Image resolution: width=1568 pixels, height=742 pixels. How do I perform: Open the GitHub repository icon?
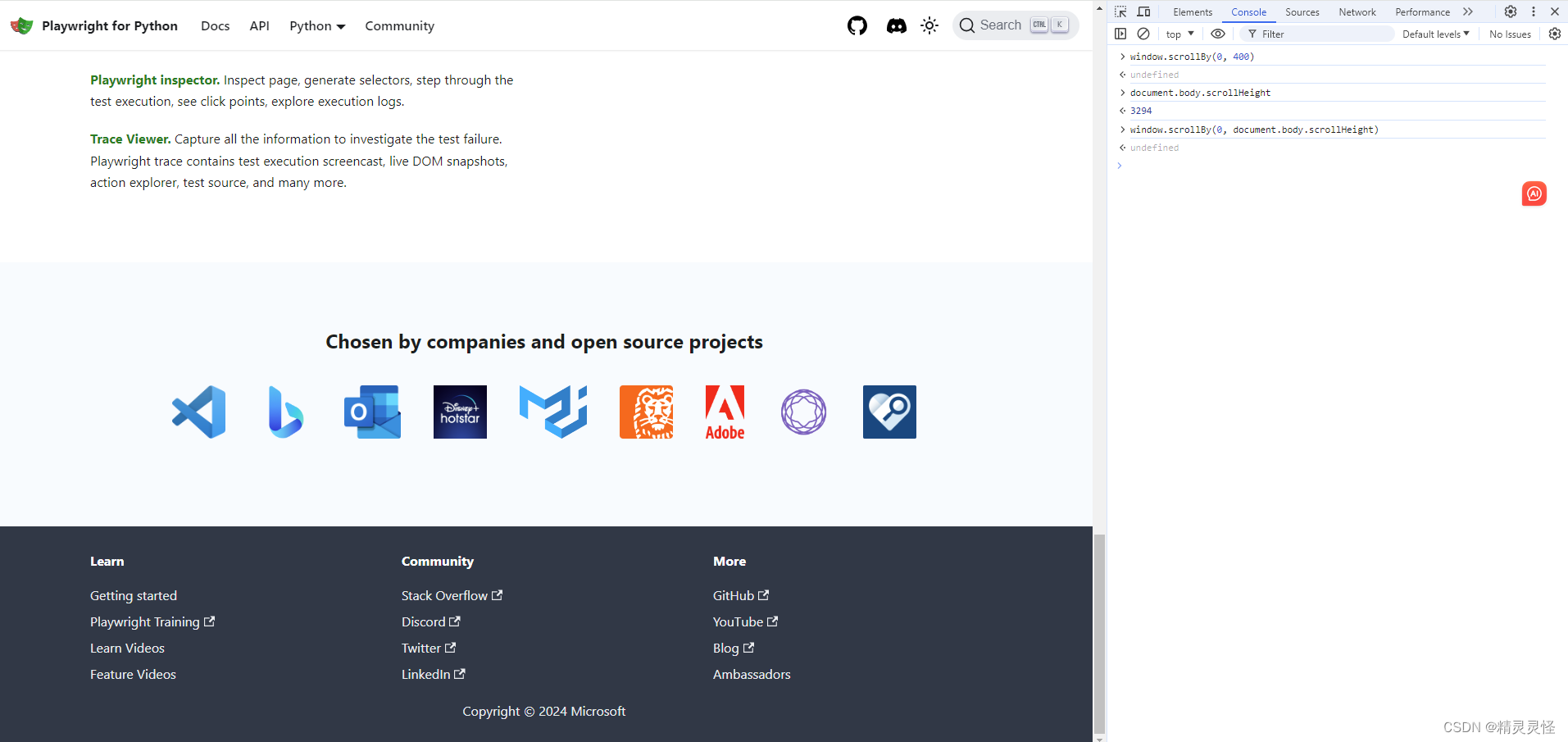[x=857, y=25]
